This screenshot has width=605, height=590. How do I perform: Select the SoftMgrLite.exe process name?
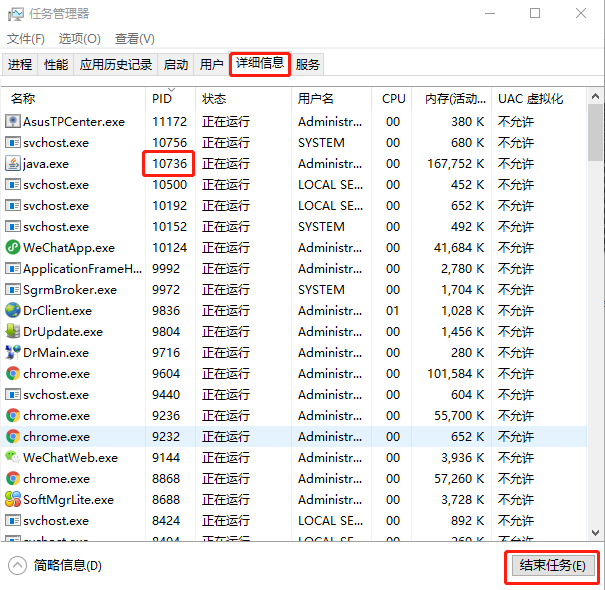pyautogui.click(x=68, y=500)
